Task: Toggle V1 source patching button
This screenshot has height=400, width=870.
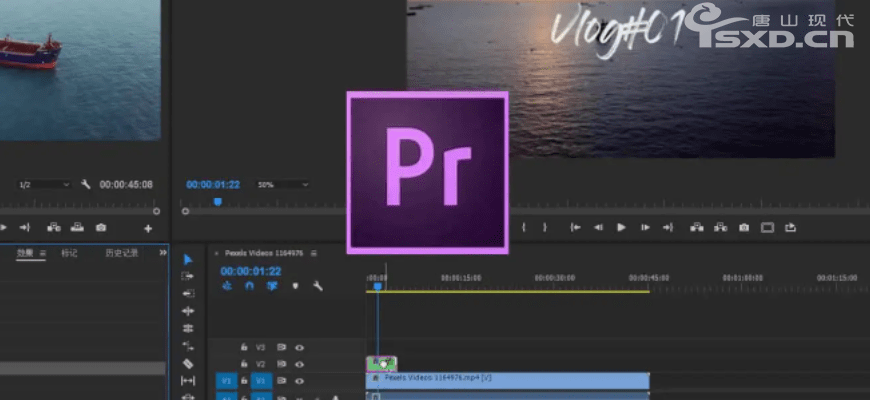Action: [x=226, y=381]
